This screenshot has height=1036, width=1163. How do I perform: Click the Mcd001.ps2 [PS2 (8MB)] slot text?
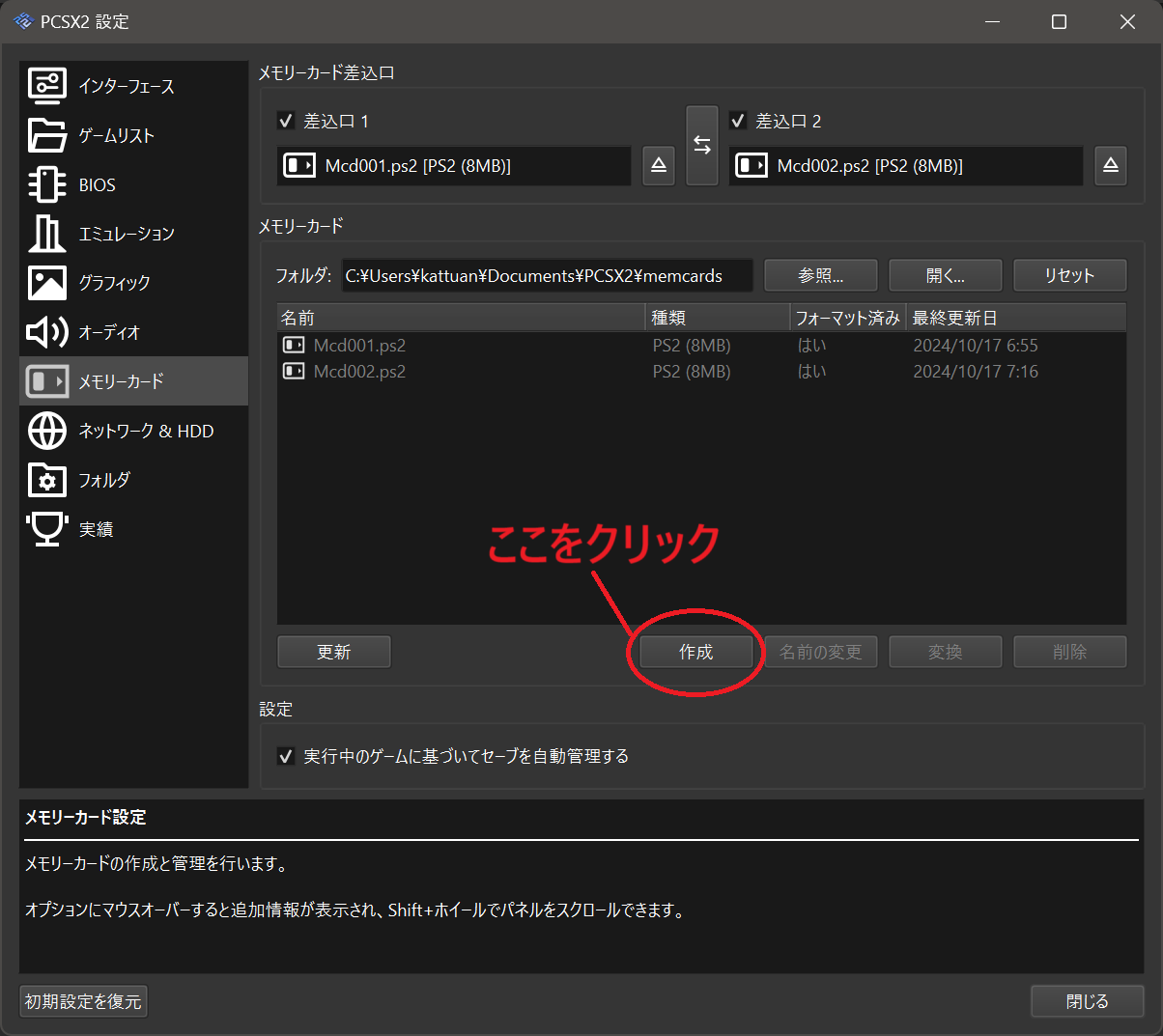tap(418, 166)
